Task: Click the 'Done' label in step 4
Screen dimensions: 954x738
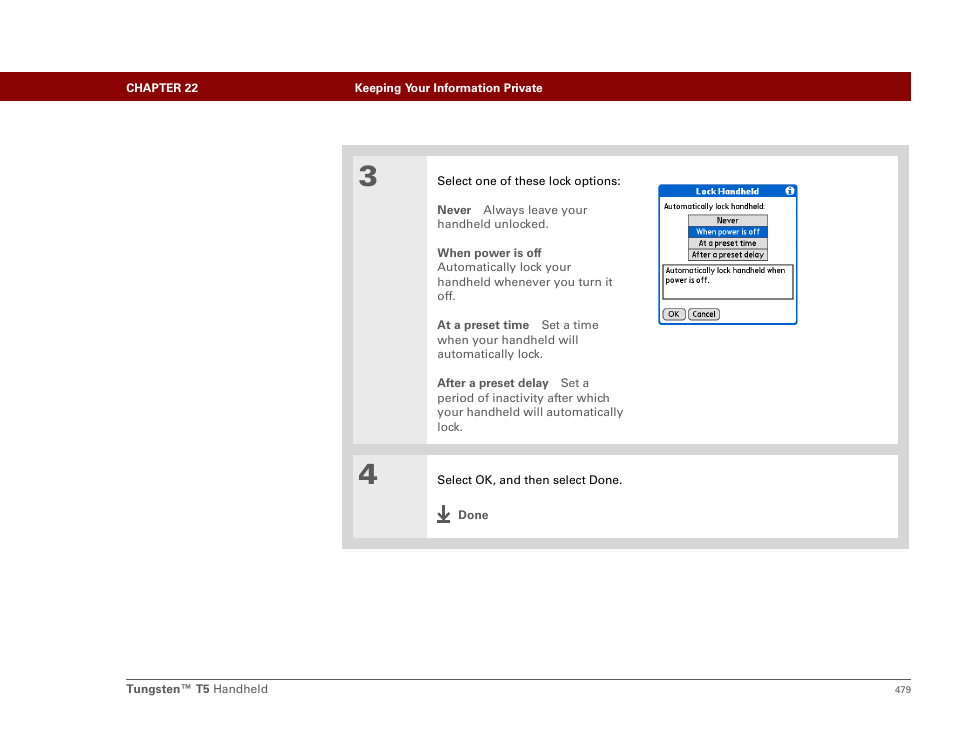Action: [x=473, y=515]
